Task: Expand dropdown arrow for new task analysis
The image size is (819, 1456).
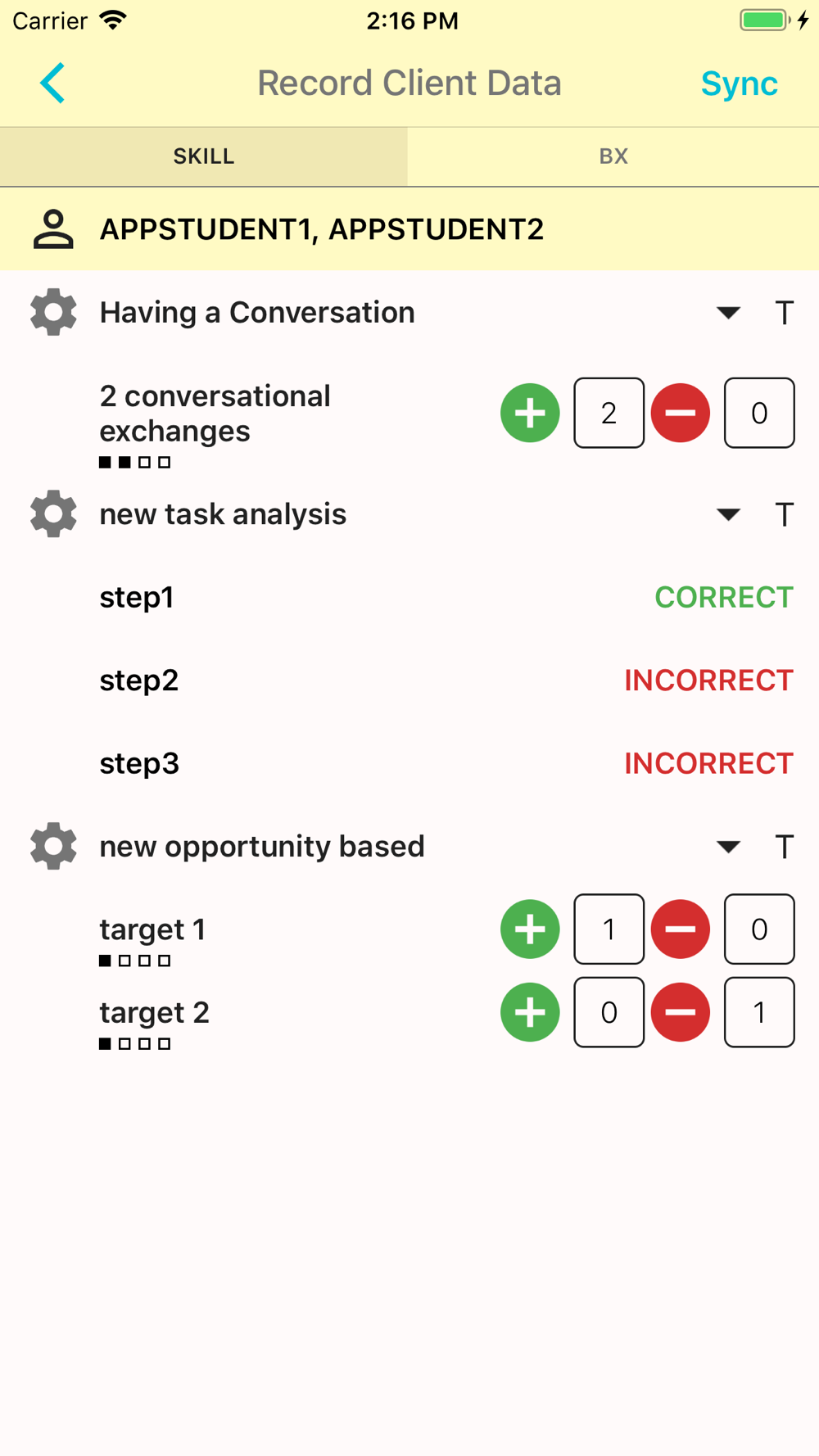Action: coord(728,514)
